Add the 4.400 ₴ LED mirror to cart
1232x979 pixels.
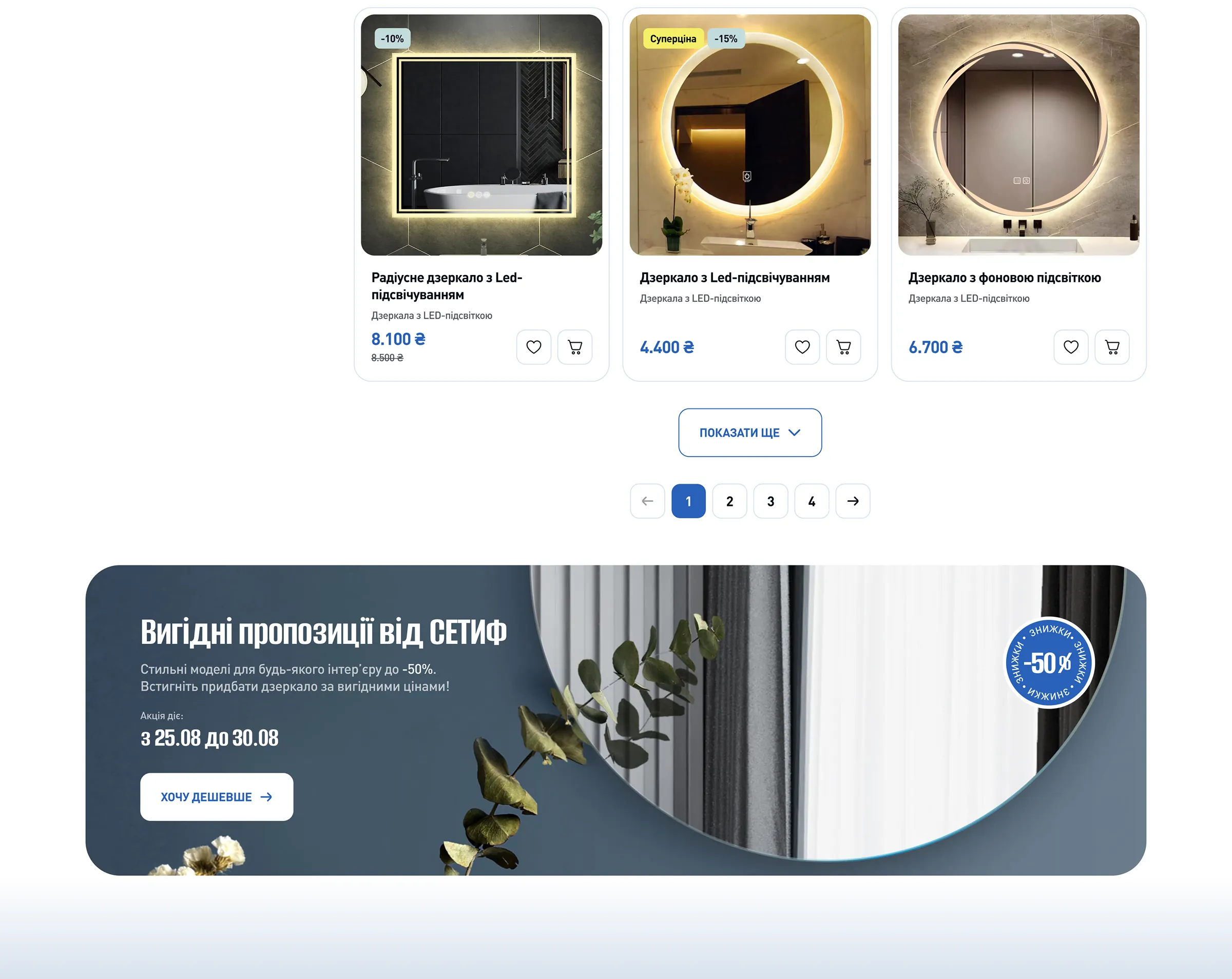843,347
